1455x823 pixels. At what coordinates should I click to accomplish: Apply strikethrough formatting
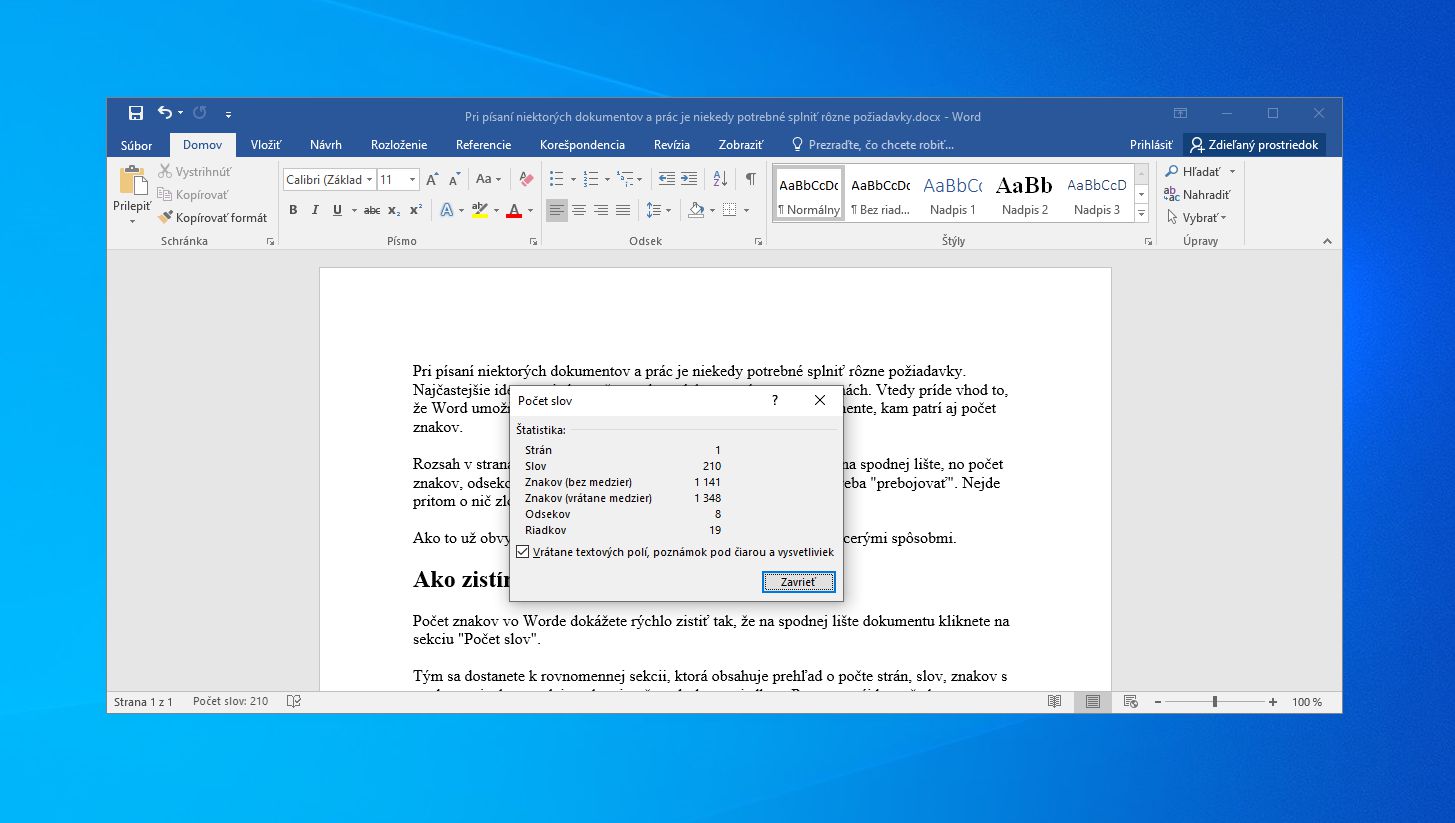tap(372, 210)
